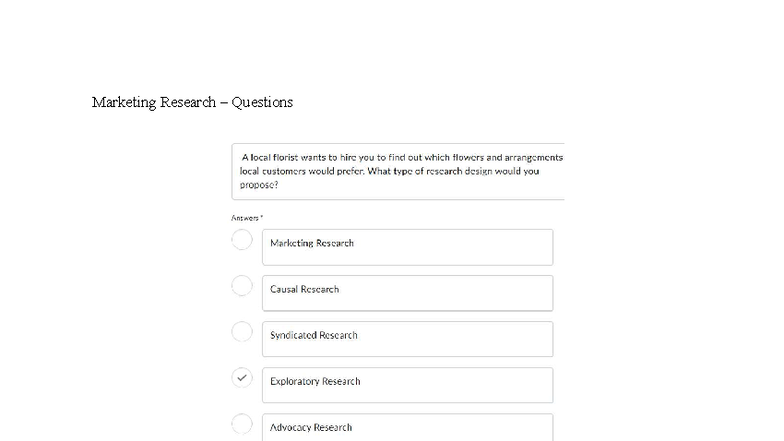This screenshot has width=784, height=441.
Task: Click the Exploratory Research answer text box
Action: point(407,385)
